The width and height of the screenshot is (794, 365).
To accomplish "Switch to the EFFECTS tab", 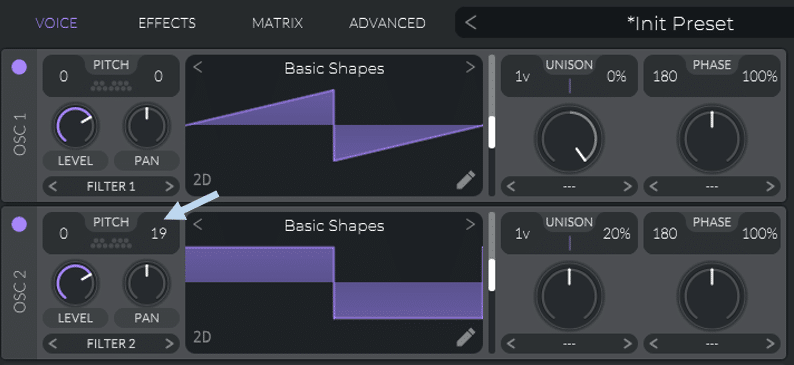I will click(167, 23).
